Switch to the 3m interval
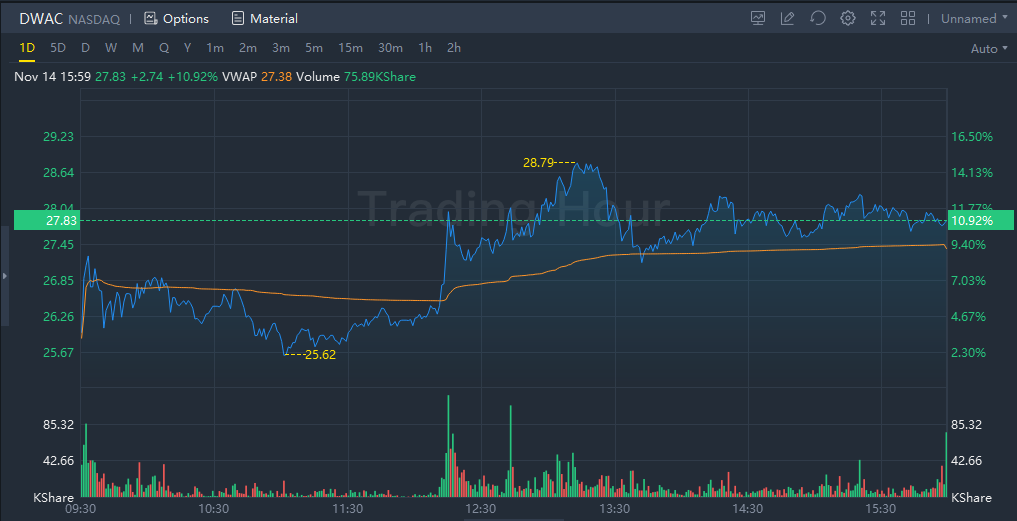1017x521 pixels. pyautogui.click(x=281, y=48)
